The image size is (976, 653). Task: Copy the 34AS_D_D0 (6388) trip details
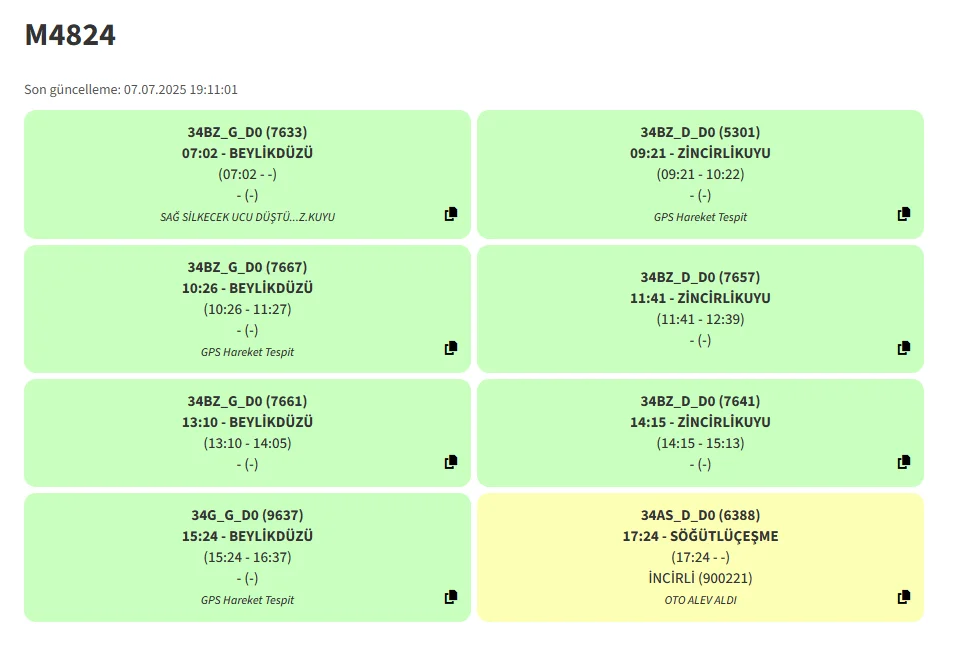[x=904, y=597]
